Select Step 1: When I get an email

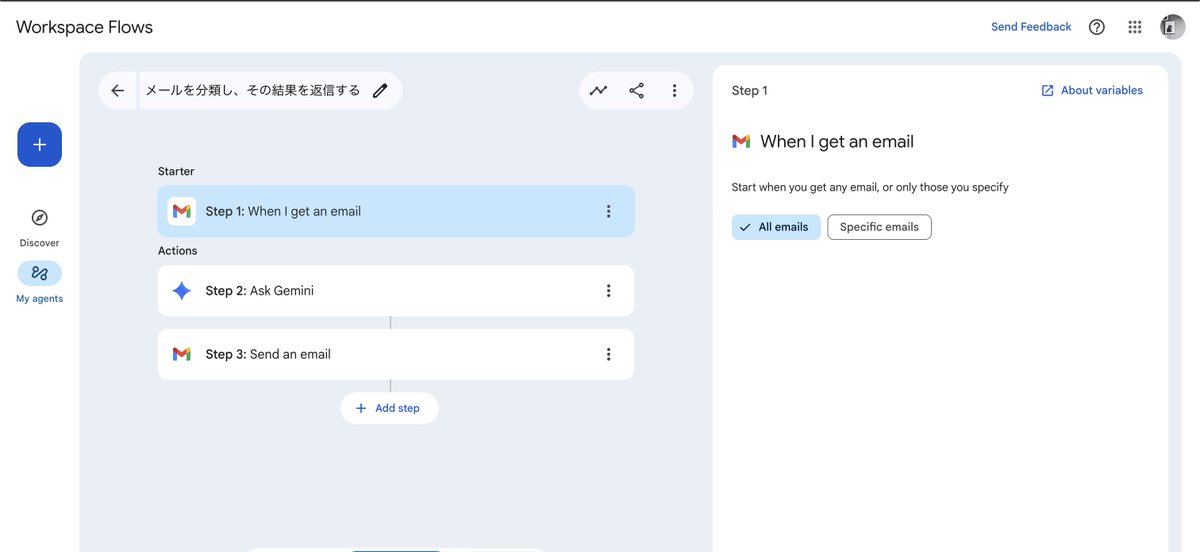click(396, 211)
